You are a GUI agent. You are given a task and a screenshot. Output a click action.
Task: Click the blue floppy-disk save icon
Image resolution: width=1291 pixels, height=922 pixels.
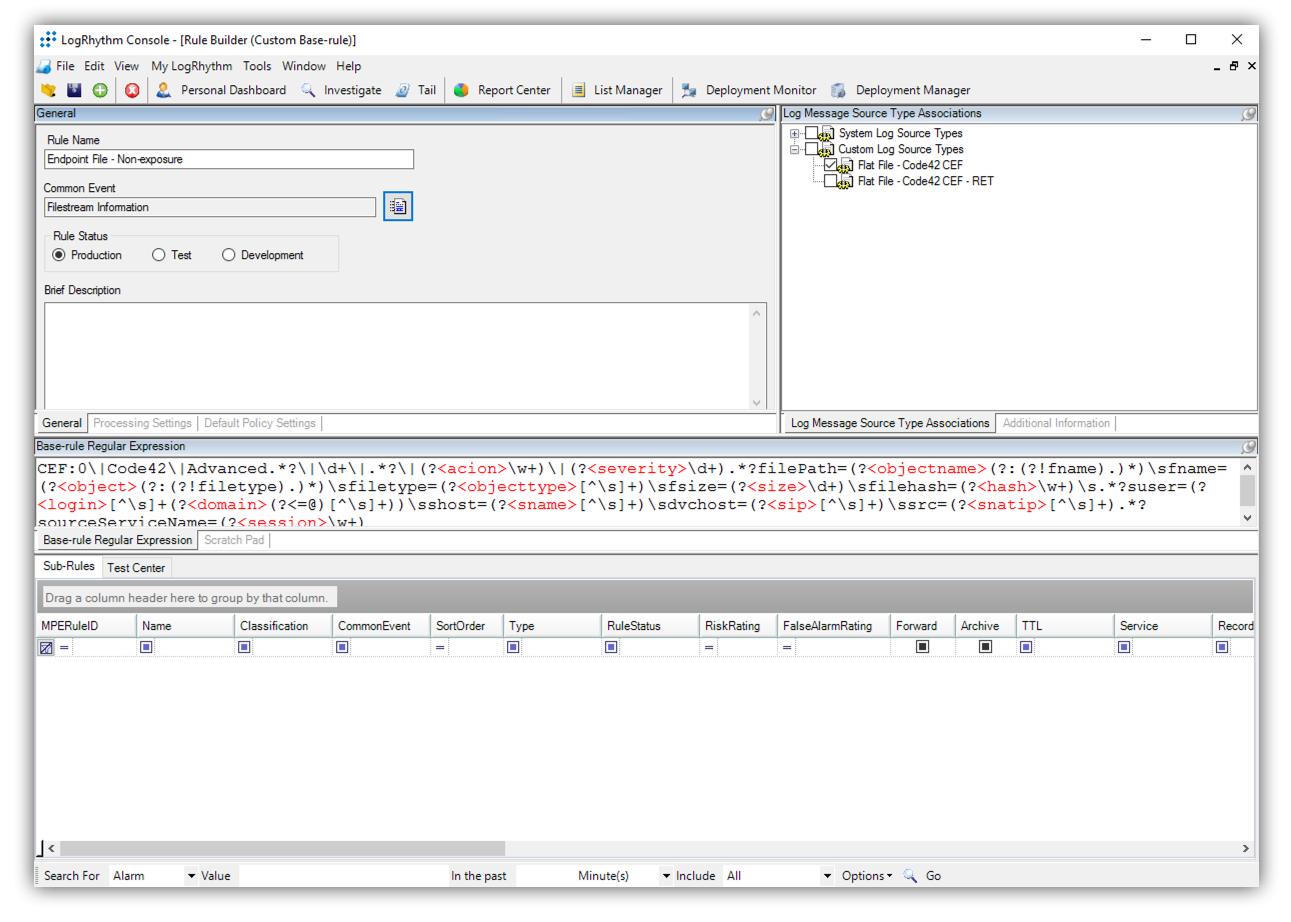pos(74,90)
